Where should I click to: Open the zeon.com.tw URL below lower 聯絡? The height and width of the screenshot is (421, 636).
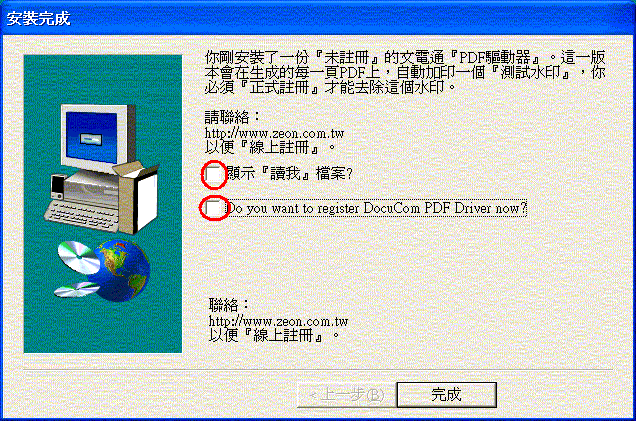pos(278,321)
